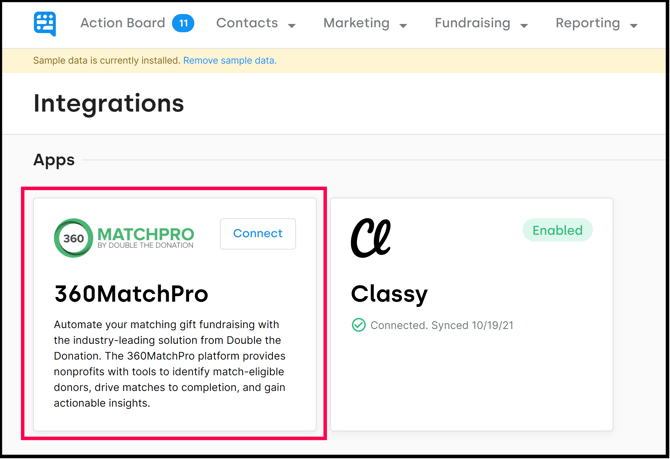This screenshot has height=459, width=670.
Task: Click the Action Board notification badge 11
Action: (x=183, y=23)
